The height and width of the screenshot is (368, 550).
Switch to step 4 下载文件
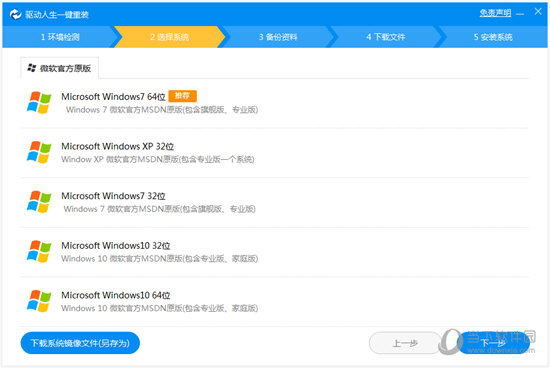[x=385, y=37]
